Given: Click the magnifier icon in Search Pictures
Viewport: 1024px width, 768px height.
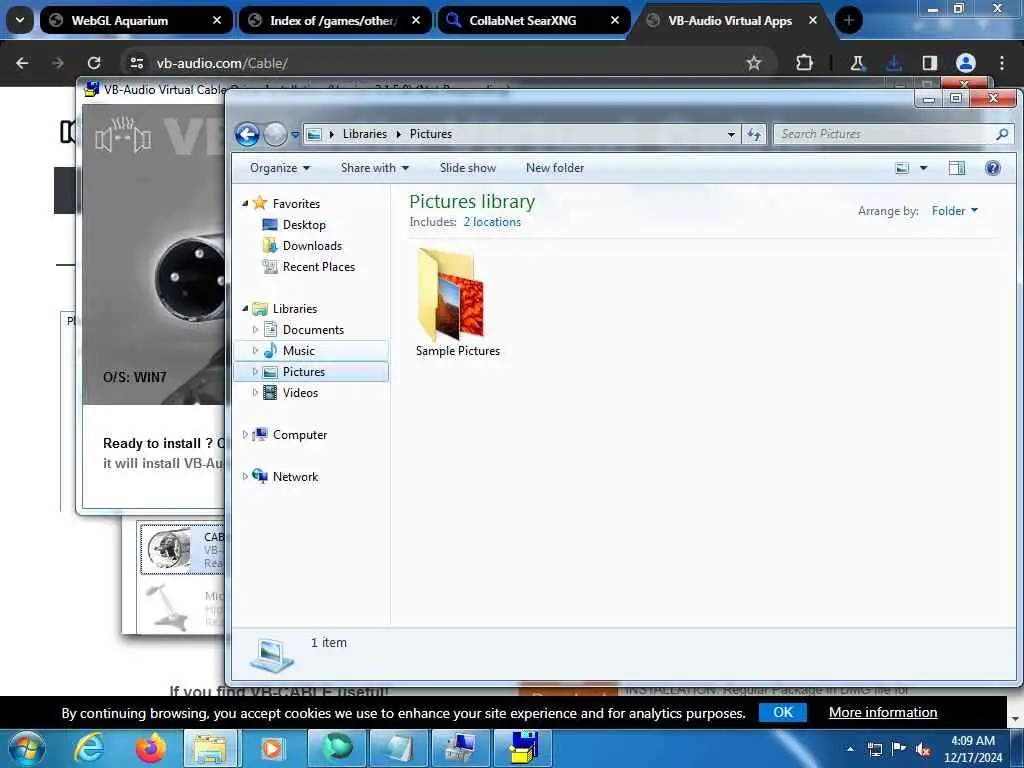Looking at the screenshot, I should 1002,134.
